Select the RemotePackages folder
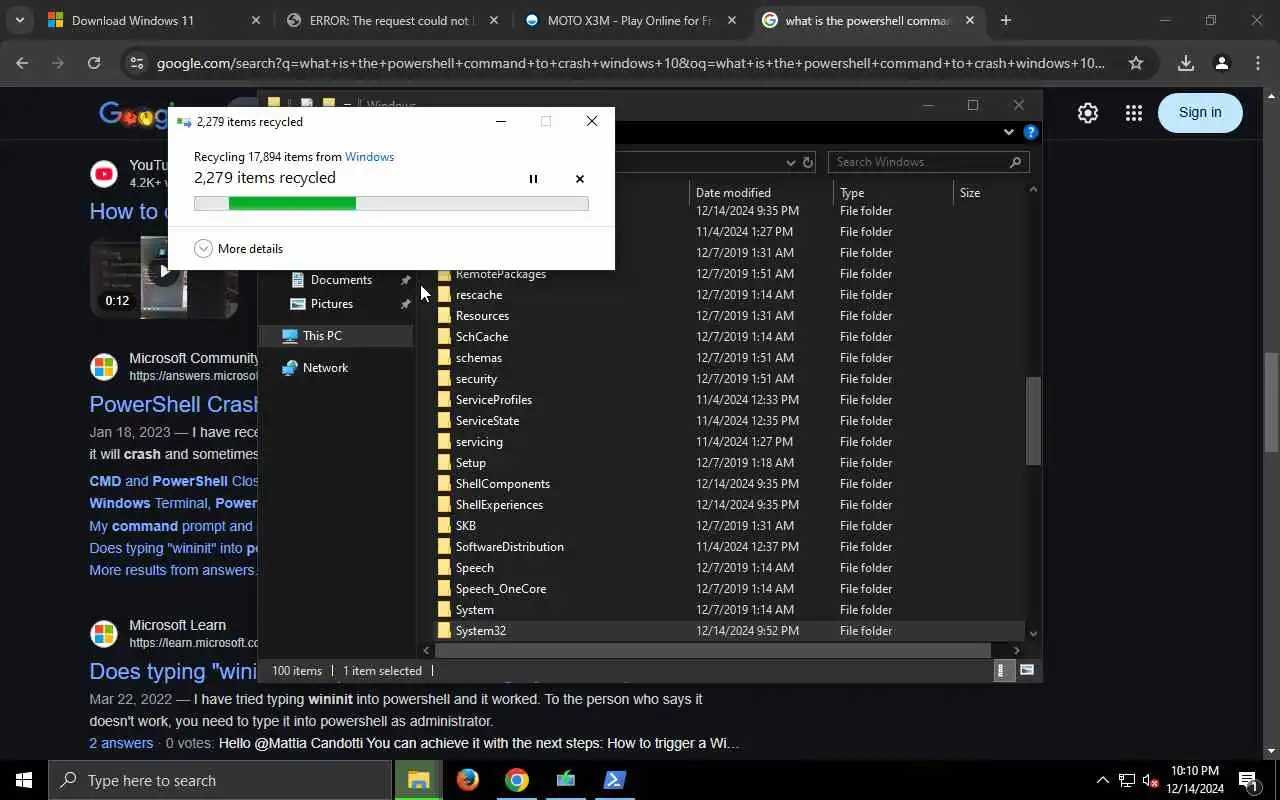Screen dimensions: 1280x800 tap(500, 274)
